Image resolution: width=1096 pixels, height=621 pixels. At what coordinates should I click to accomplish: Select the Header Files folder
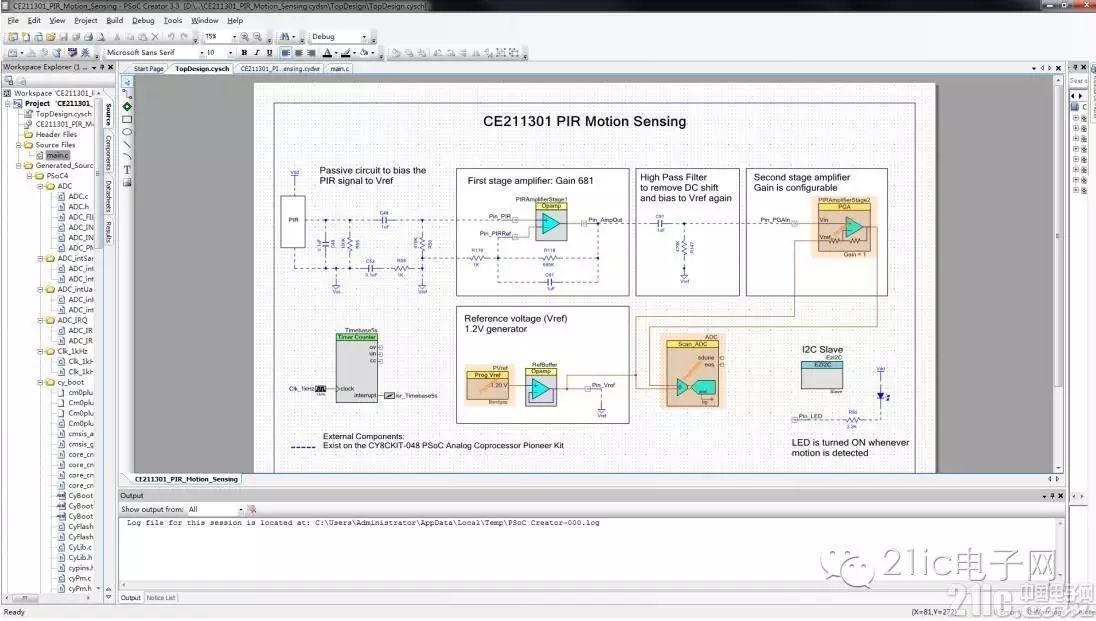56,134
